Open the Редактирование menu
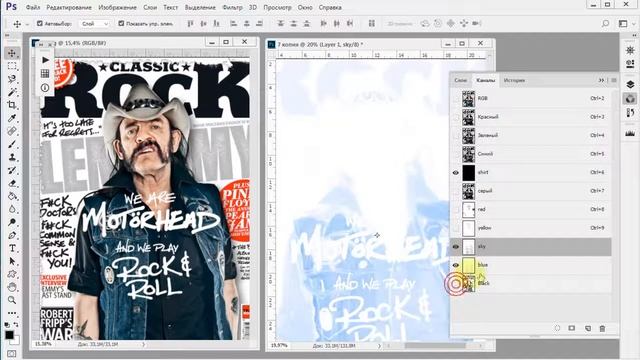 coord(68,7)
